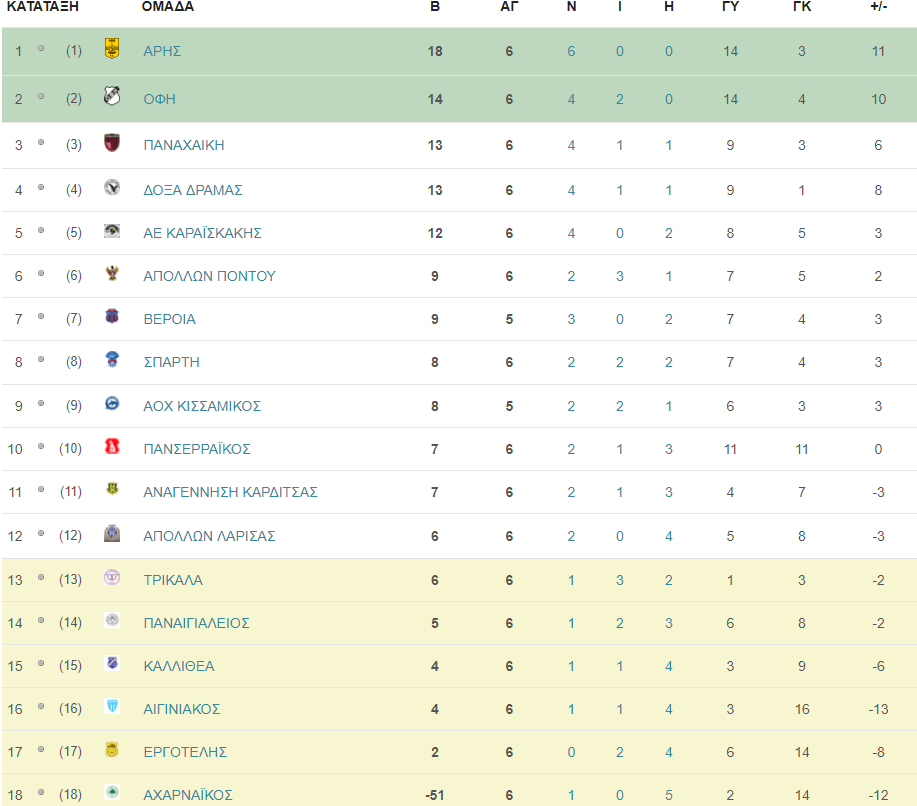The width and height of the screenshot is (917, 806).
Task: Click the position dot beside ΣΠΑΡΤΗ
Action: pyautogui.click(x=41, y=359)
